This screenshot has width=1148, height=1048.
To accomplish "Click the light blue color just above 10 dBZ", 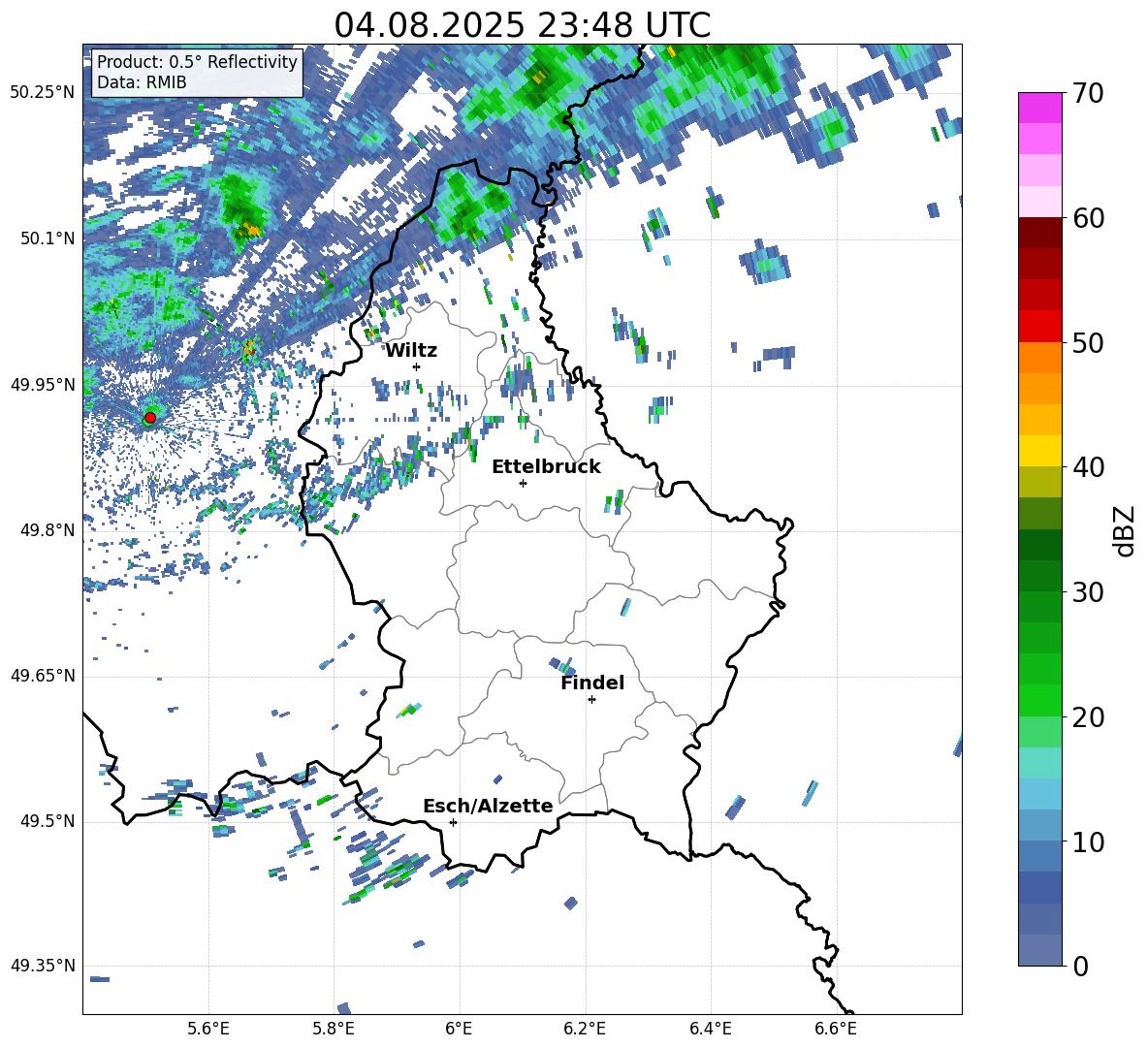I will [x=1039, y=826].
